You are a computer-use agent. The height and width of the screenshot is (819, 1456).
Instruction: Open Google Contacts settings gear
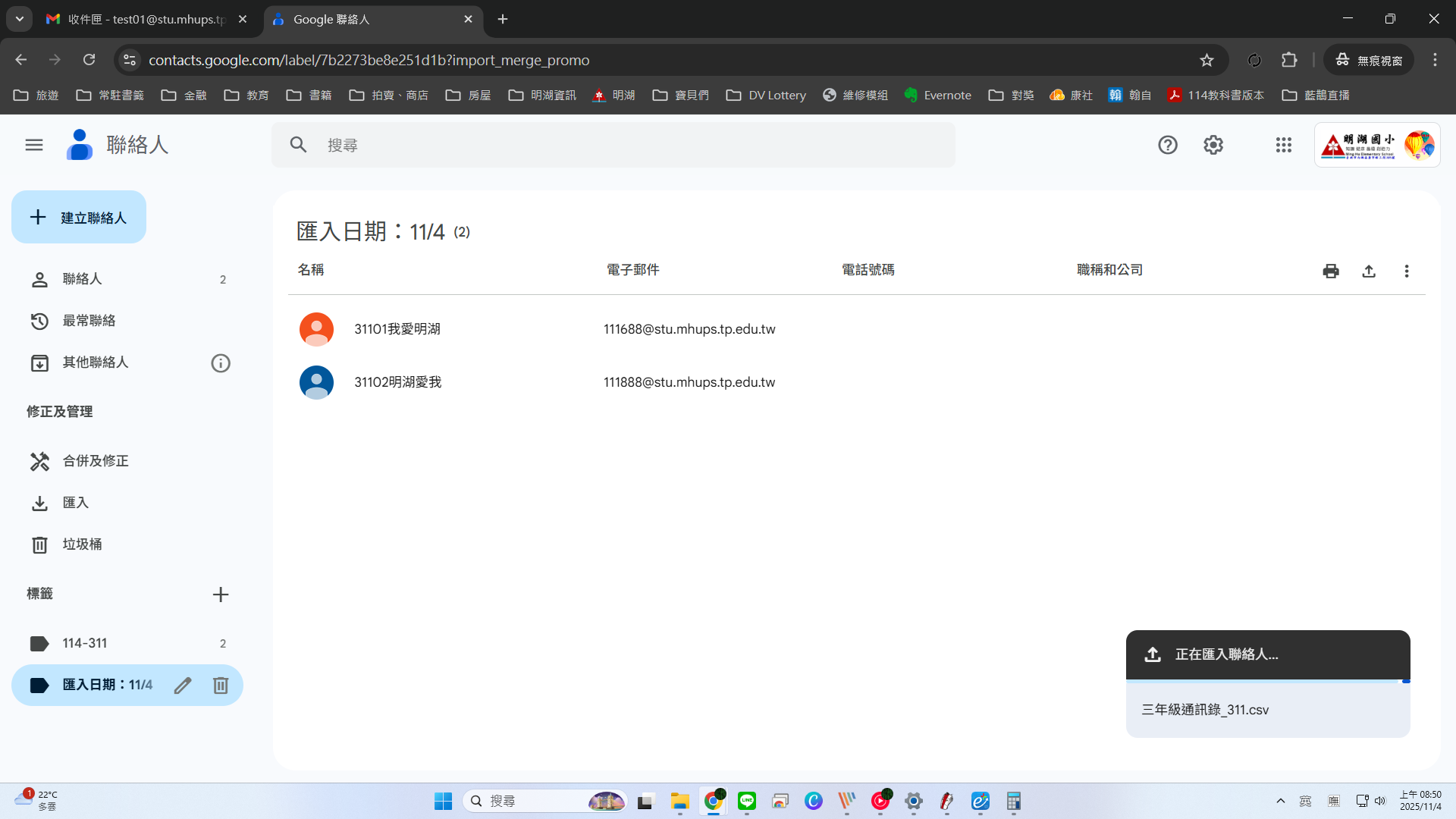click(1213, 145)
